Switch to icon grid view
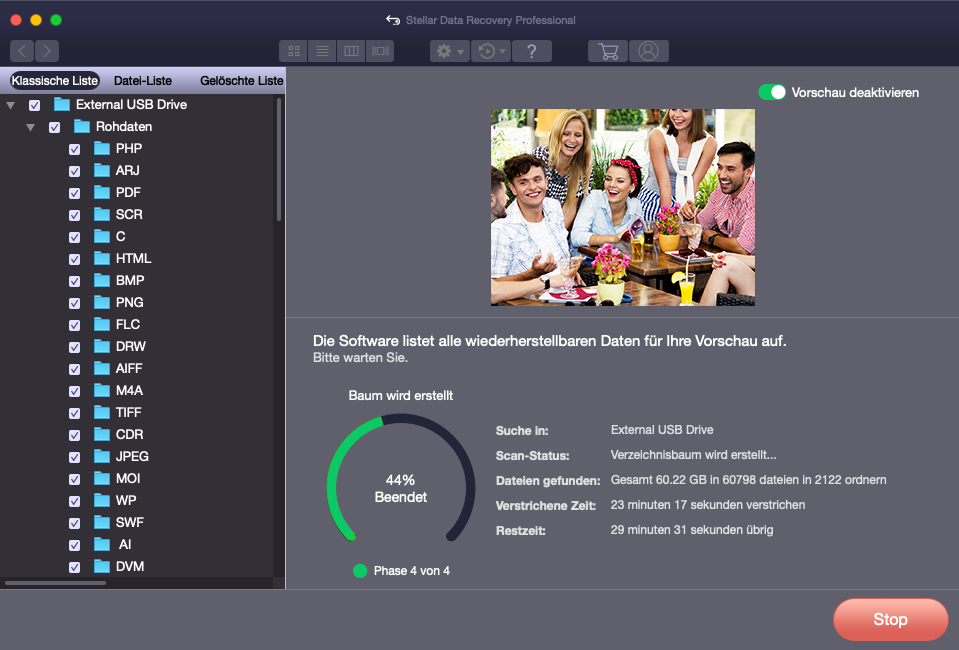 294,51
